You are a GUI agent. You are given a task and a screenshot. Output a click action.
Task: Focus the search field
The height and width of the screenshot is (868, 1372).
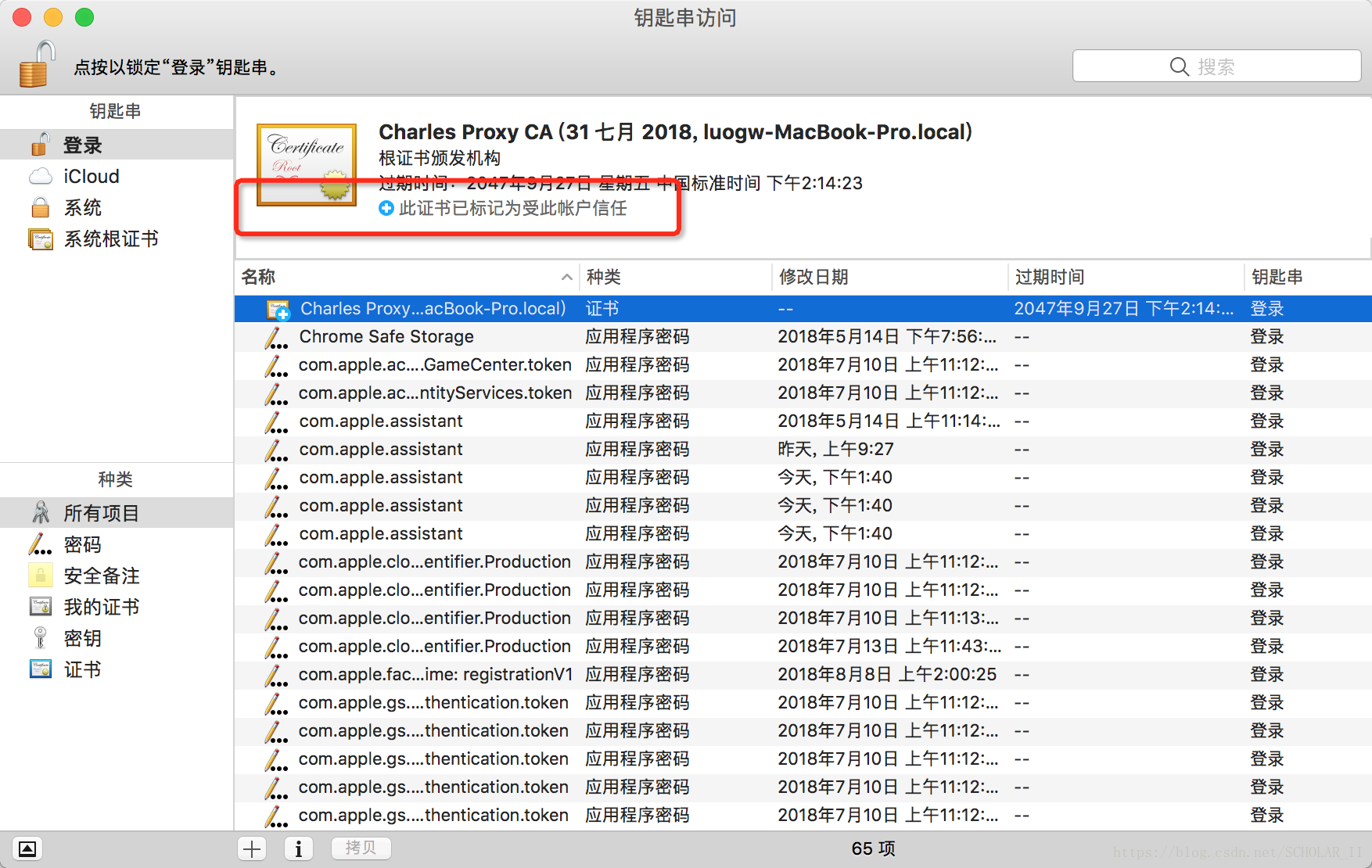(1216, 66)
